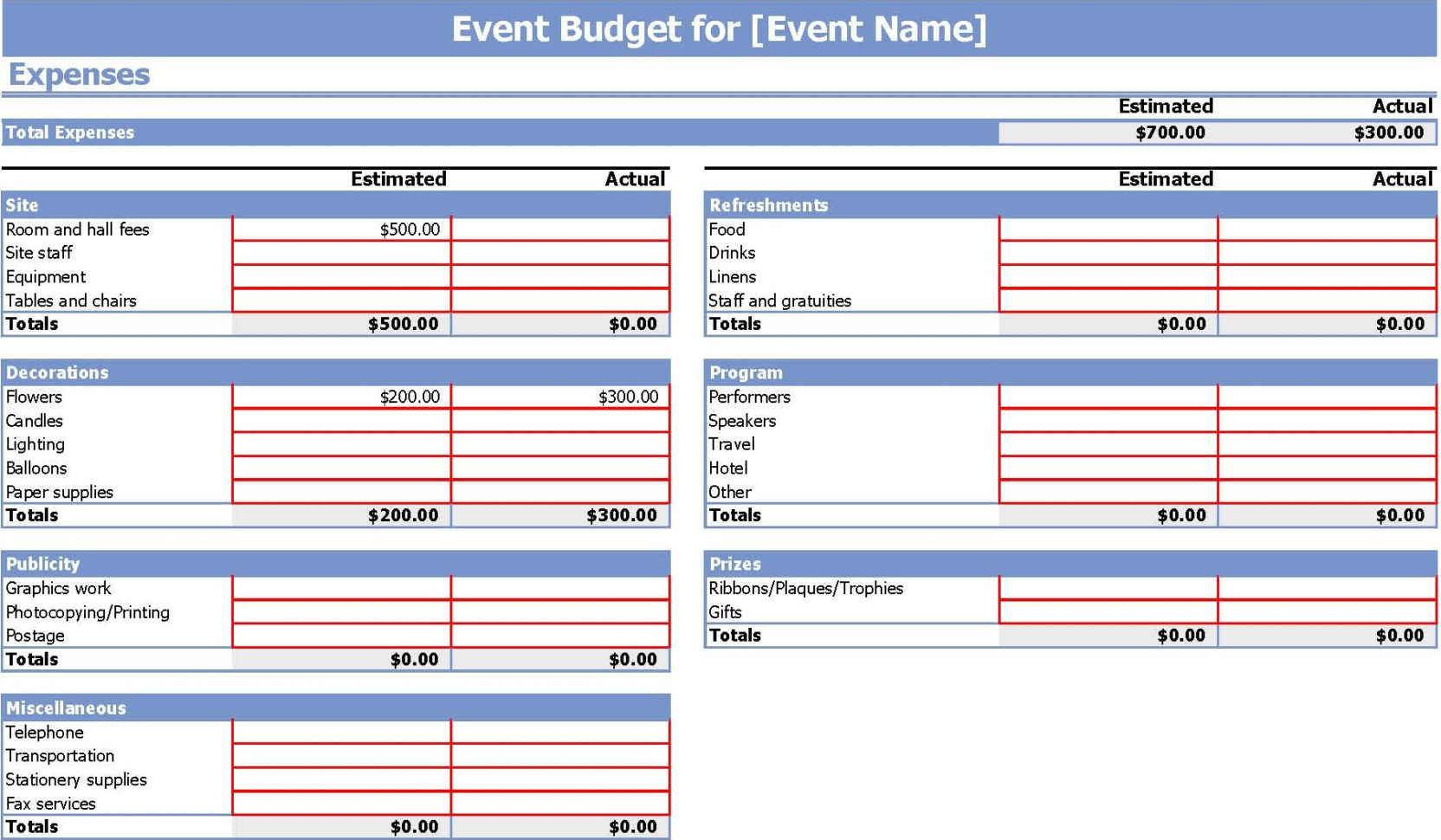Select the Gifts estimated cost cell
Viewport: 1441px width, 840px height.
click(1108, 611)
